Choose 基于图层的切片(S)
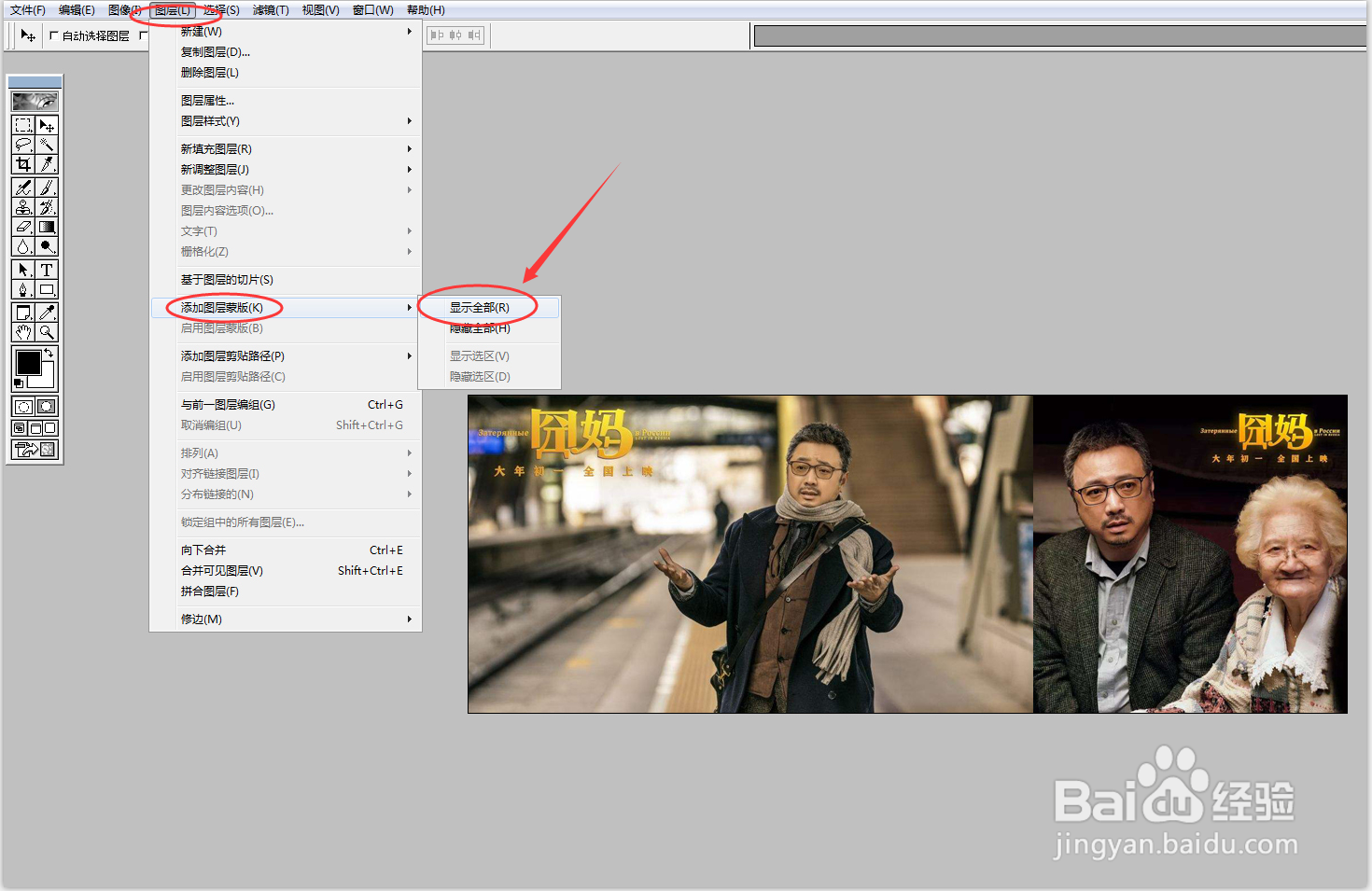1372x891 pixels. [x=286, y=280]
